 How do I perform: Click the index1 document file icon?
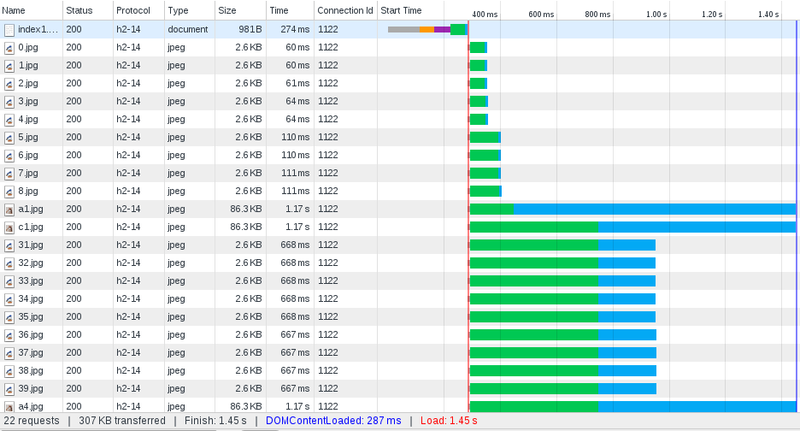pyautogui.click(x=9, y=30)
